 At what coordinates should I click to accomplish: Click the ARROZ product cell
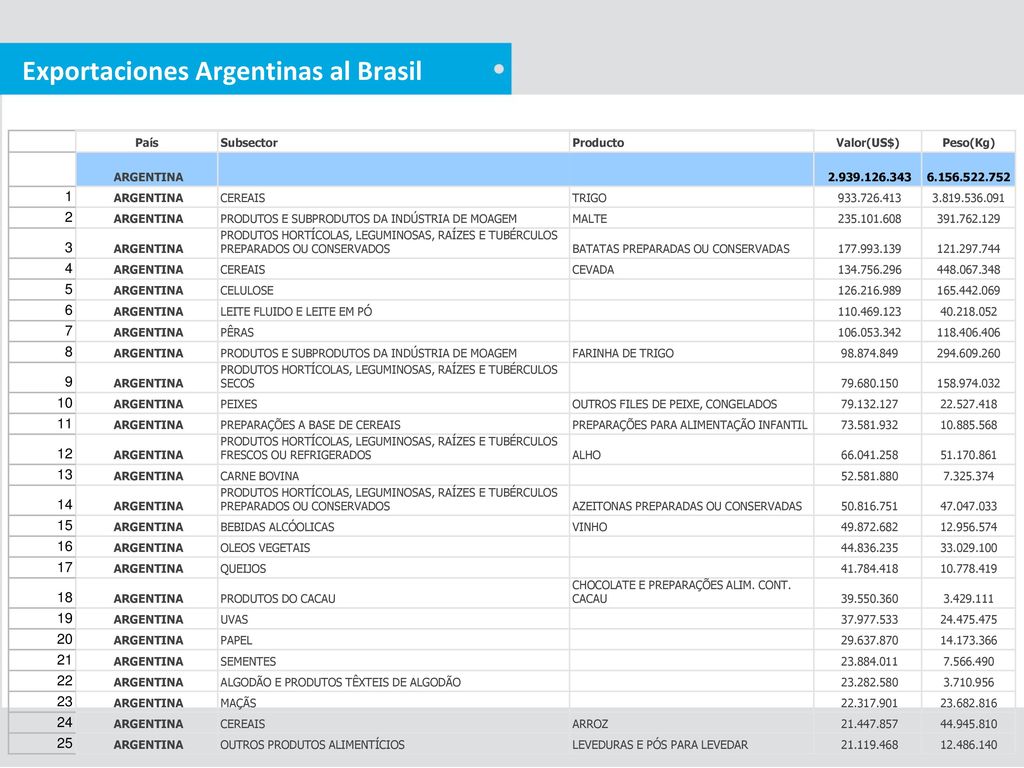pos(590,724)
